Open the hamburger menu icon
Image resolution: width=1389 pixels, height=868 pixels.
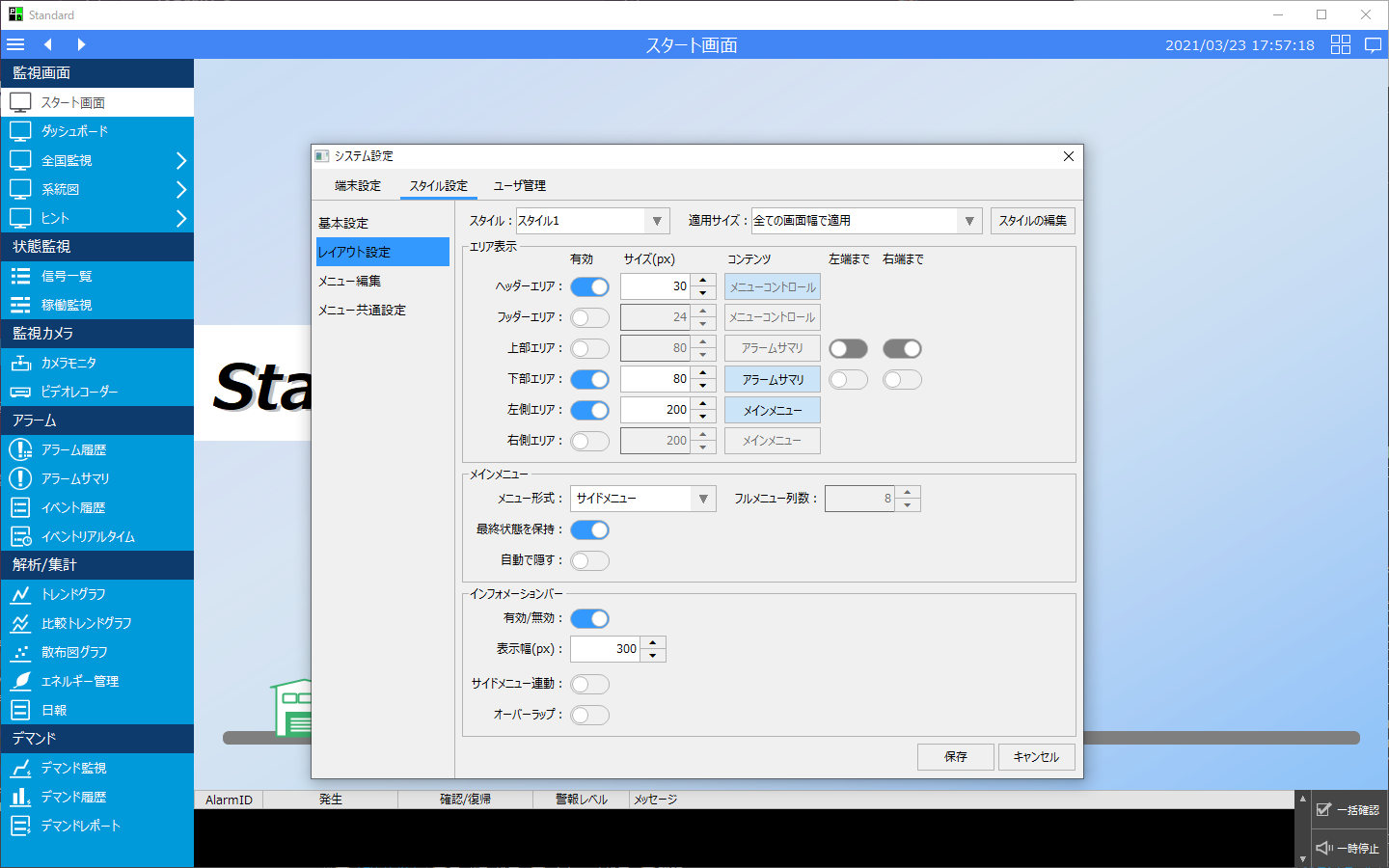15,44
